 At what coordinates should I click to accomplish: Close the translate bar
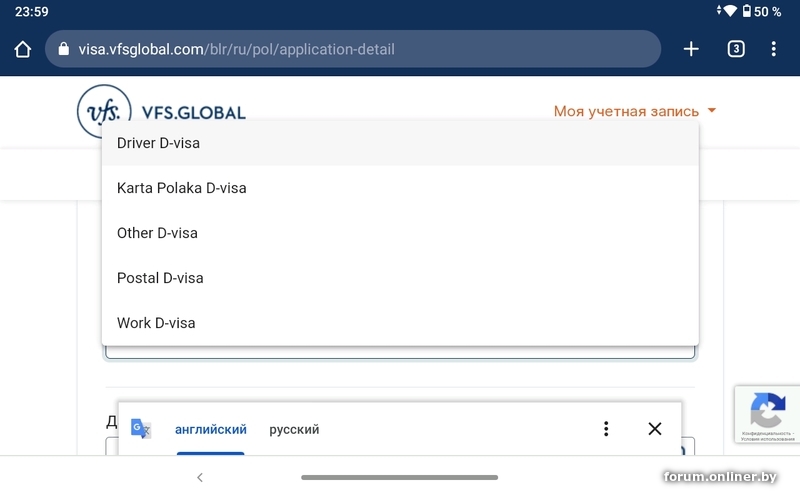point(655,429)
